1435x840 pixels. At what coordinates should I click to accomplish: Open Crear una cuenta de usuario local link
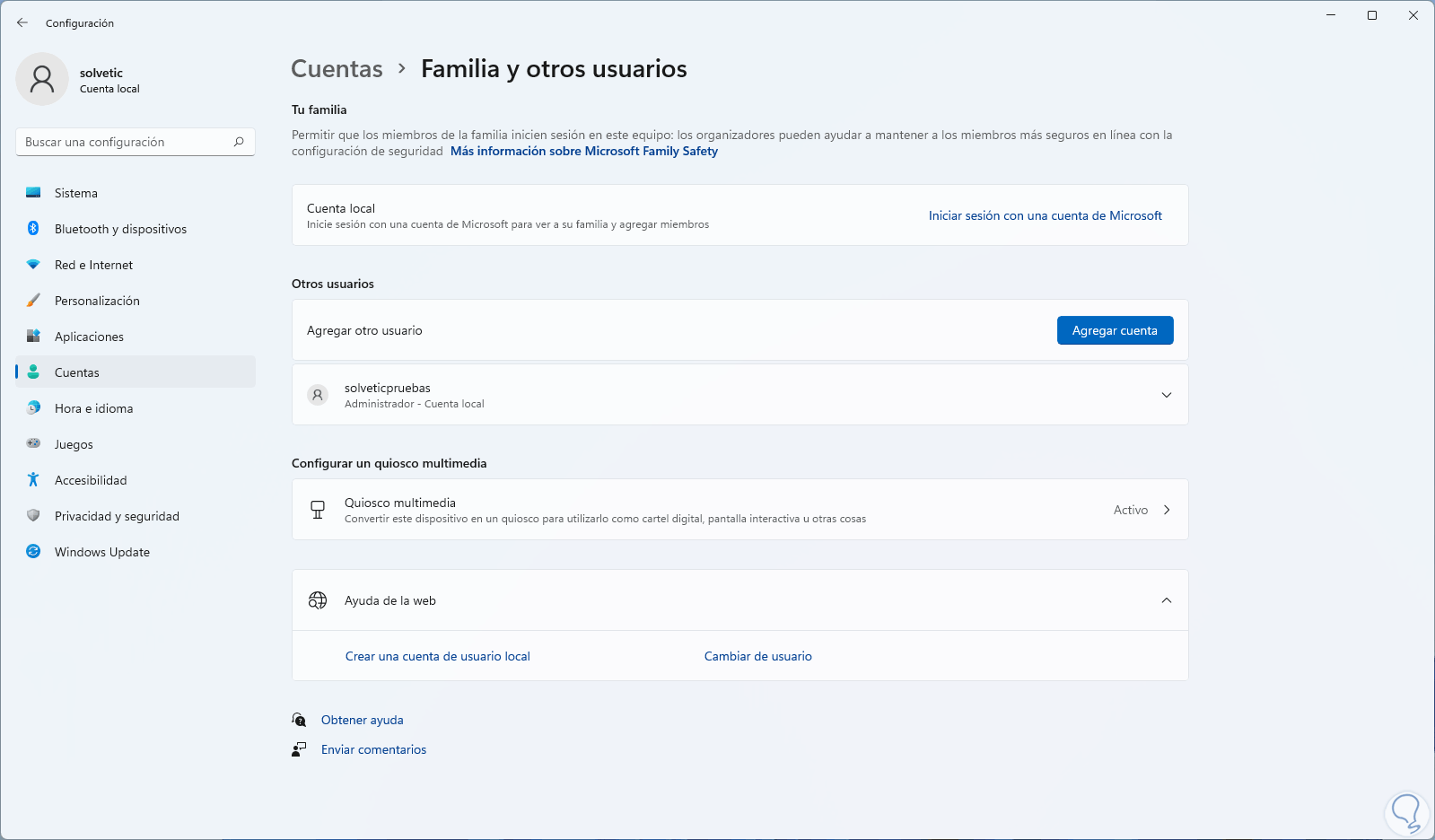pos(437,656)
